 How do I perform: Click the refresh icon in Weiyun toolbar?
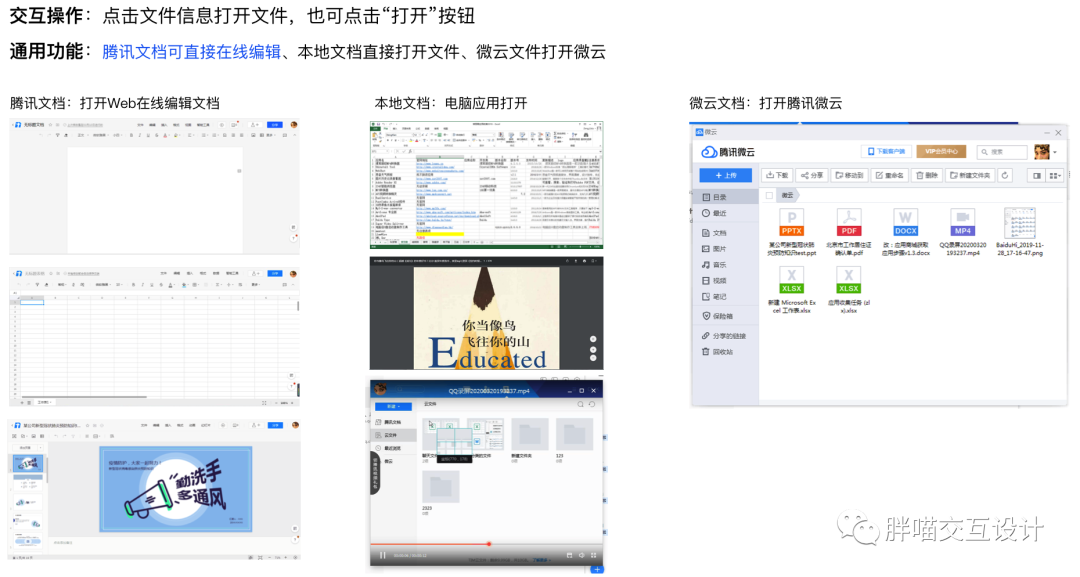click(1005, 176)
